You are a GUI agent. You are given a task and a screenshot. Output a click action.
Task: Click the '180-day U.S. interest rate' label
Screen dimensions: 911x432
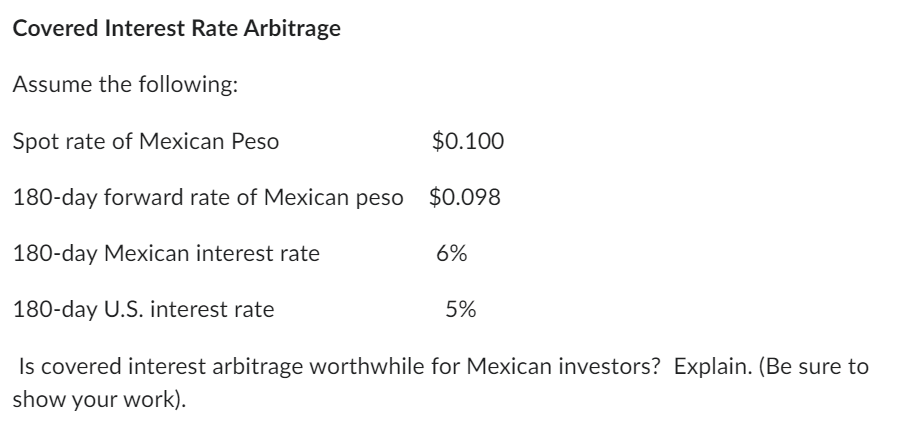coord(143,310)
